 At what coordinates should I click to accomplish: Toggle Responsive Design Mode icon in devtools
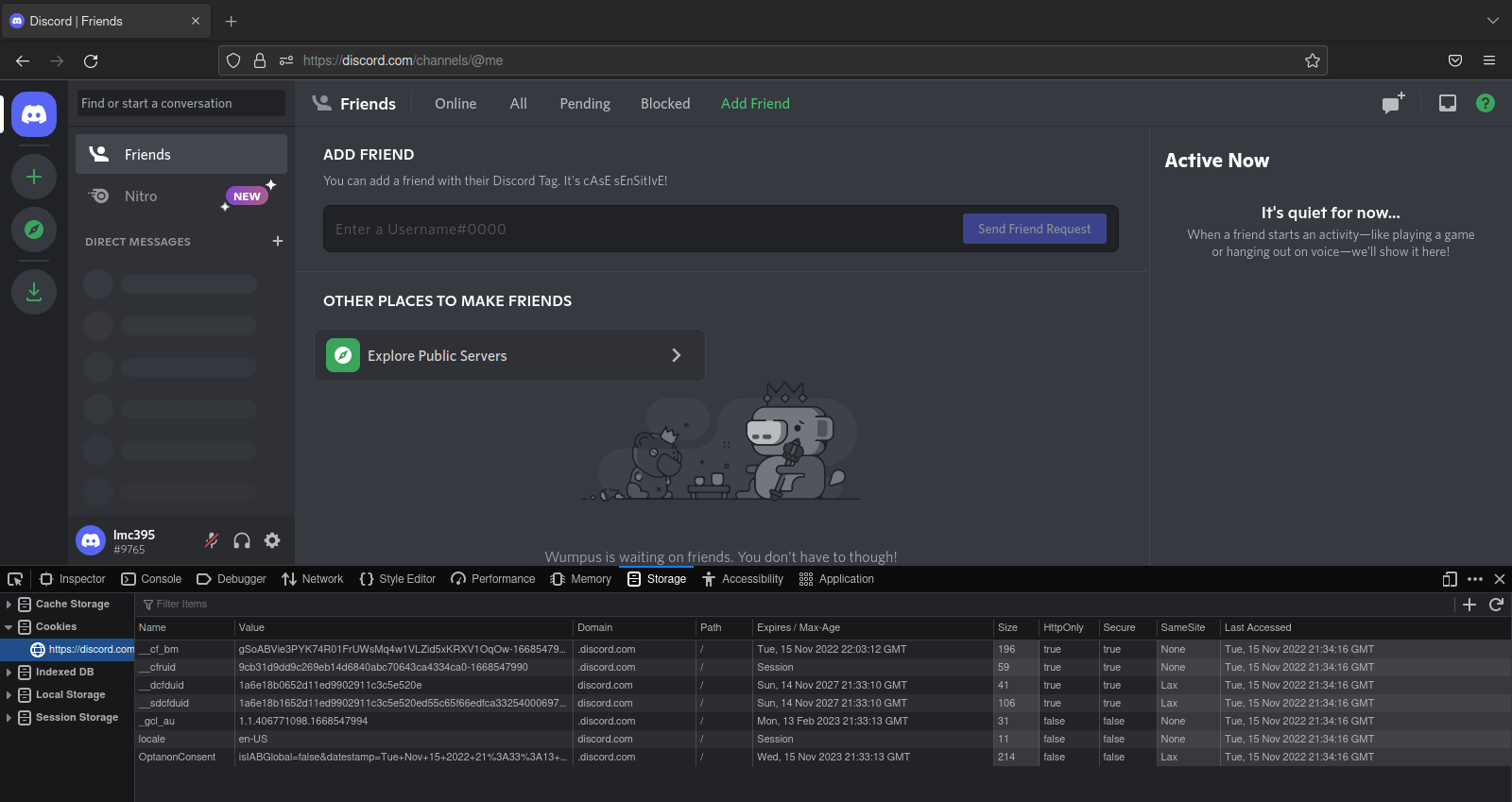[1450, 579]
